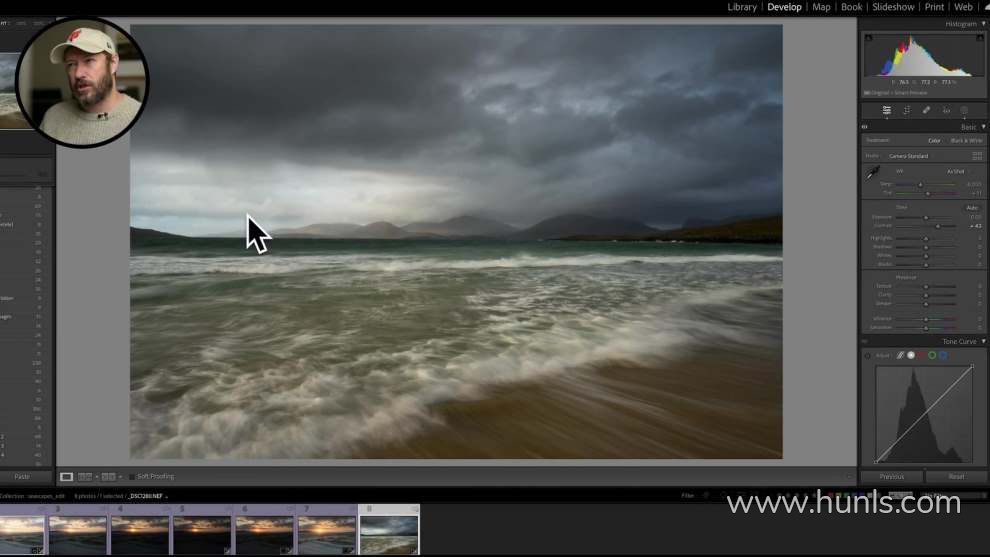990x557 pixels.
Task: Pick the White Balance eyedropper tool
Action: [873, 172]
